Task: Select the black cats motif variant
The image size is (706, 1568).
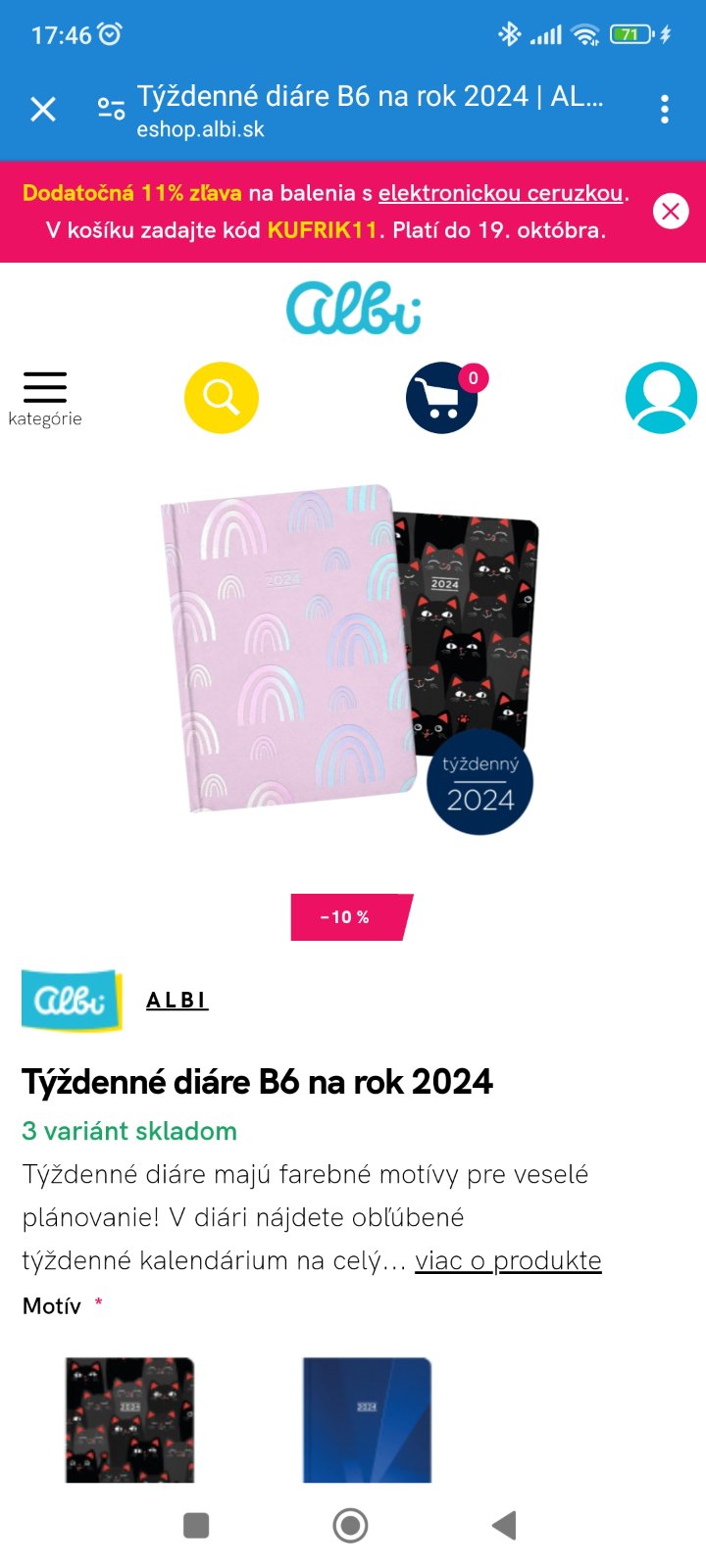Action: (x=129, y=1419)
